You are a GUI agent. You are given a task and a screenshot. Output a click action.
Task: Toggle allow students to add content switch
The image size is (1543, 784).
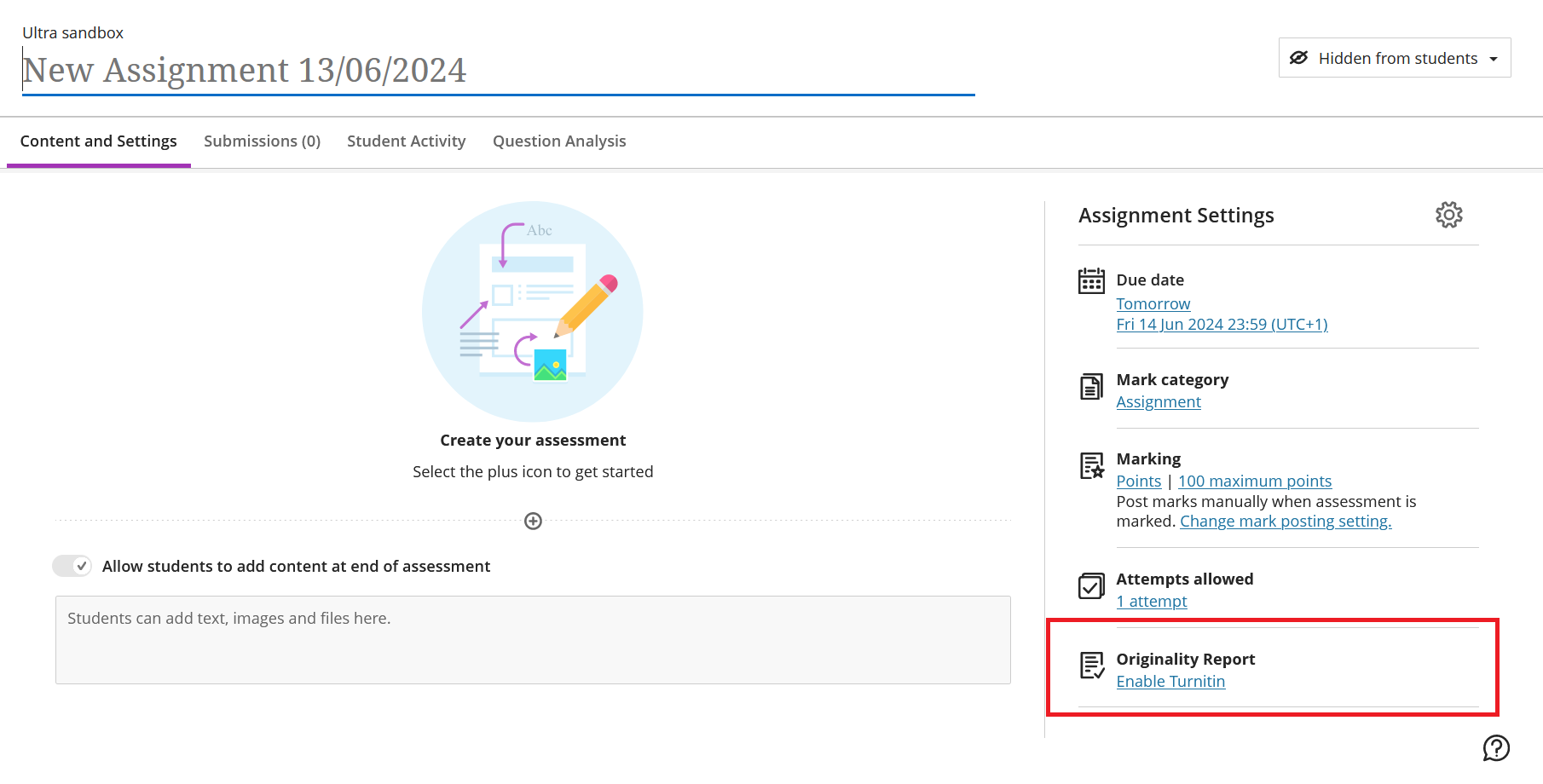(72, 566)
